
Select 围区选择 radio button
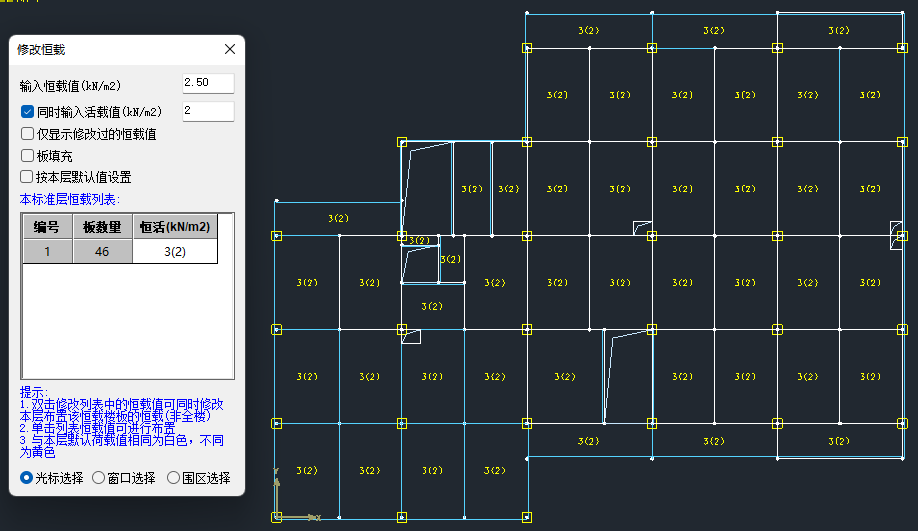coord(173,478)
